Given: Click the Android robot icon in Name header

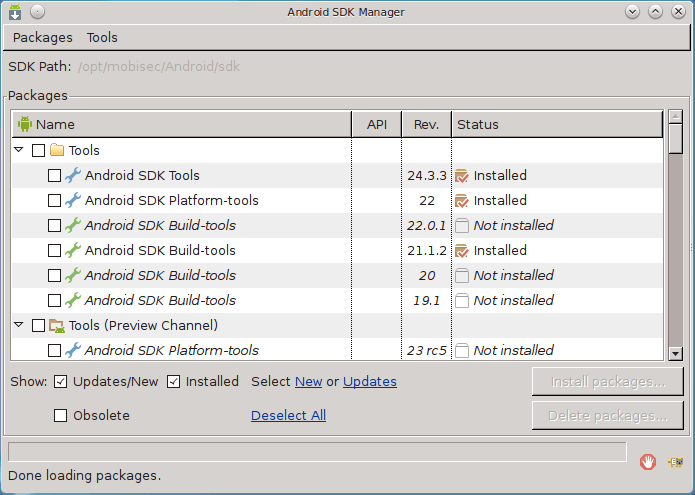Looking at the screenshot, I should (x=25, y=125).
